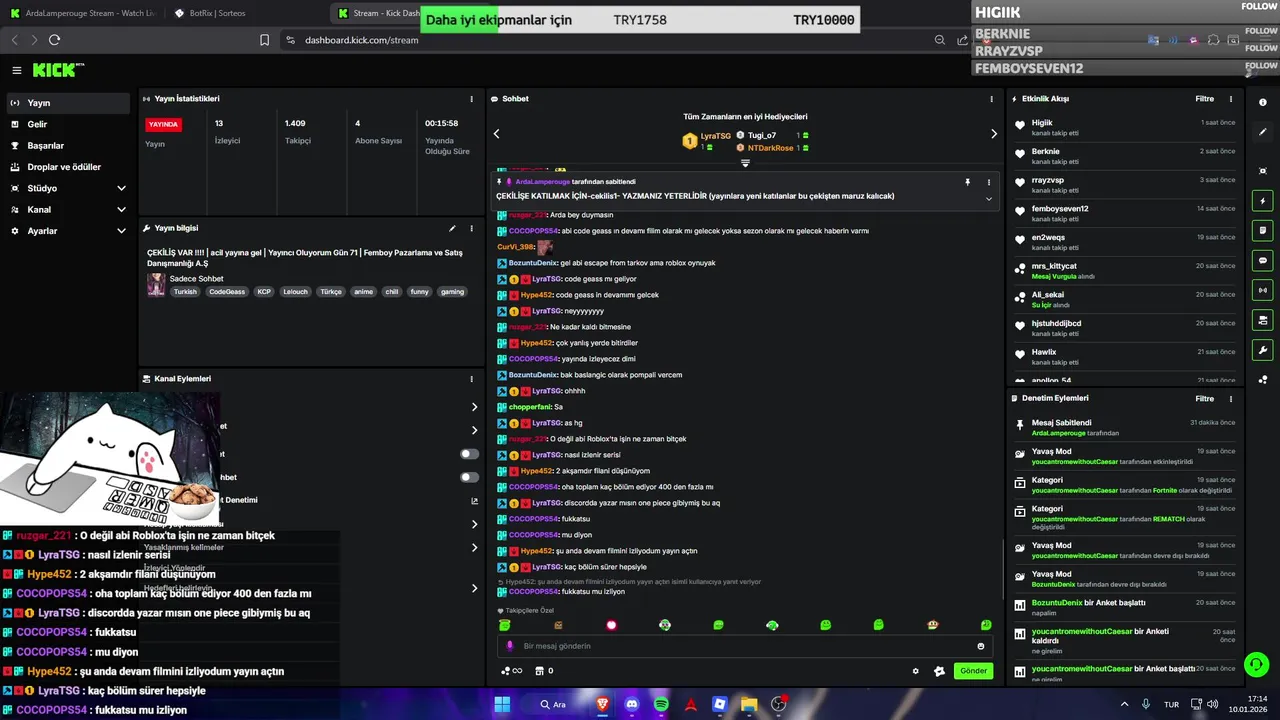
Task: Open first chevron row in Kanal Eylemleri
Action: (x=474, y=407)
